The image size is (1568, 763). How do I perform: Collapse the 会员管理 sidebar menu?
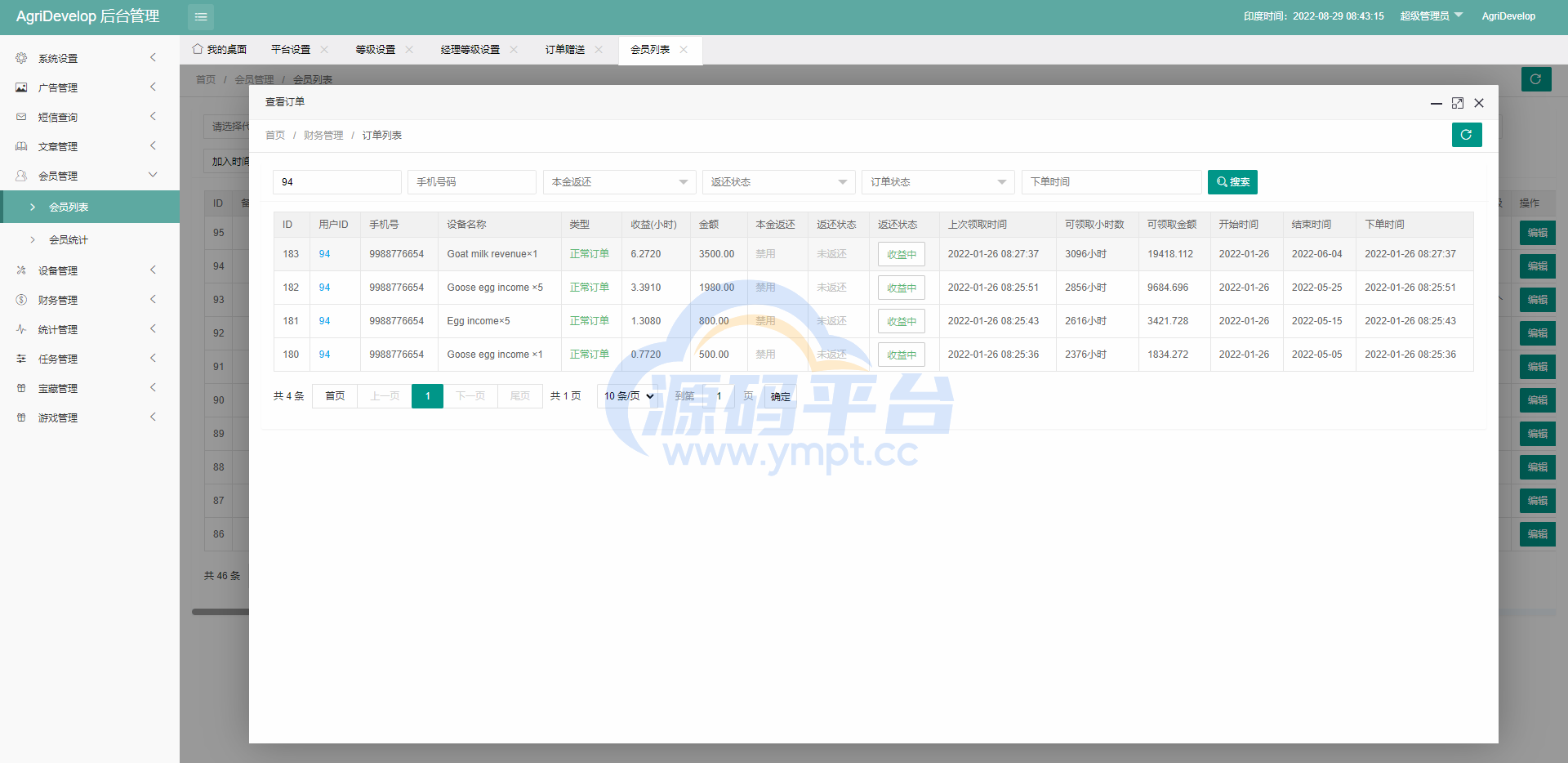90,176
